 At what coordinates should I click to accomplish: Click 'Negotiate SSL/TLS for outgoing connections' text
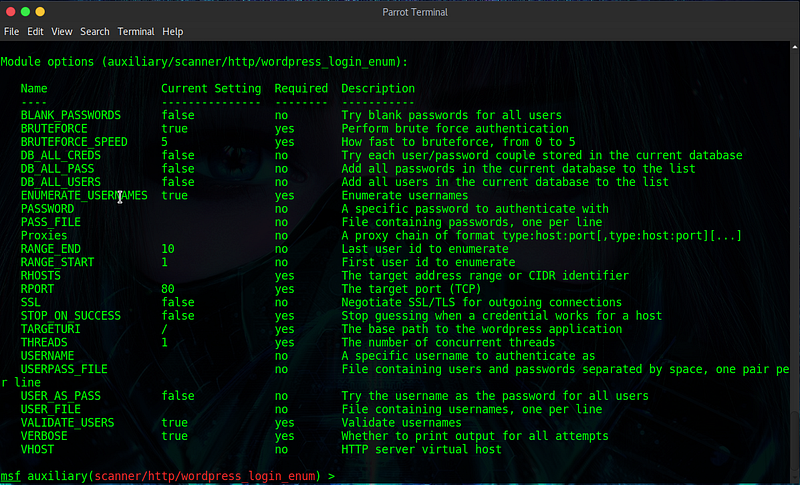[482, 302]
